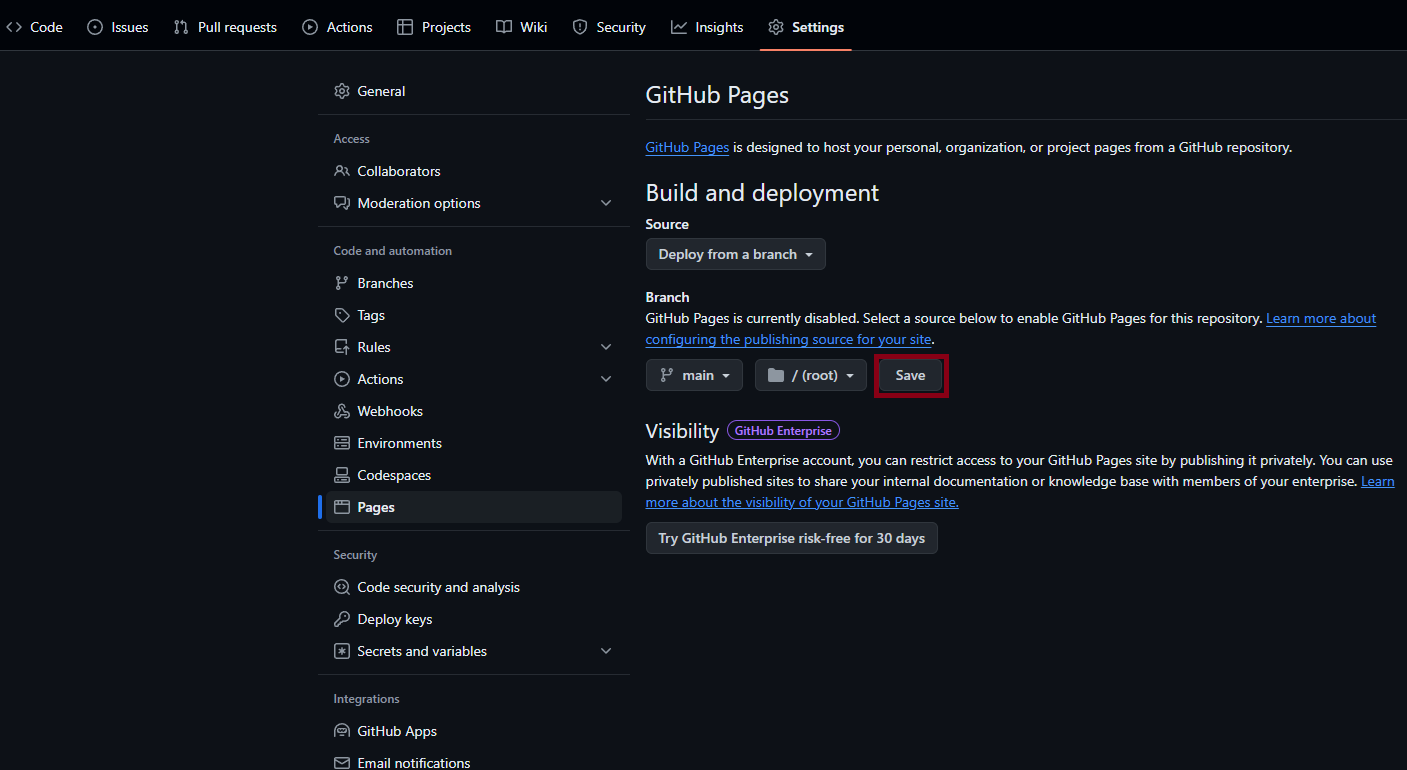Open the Wiki tab
The width and height of the screenshot is (1407, 770).
[522, 27]
